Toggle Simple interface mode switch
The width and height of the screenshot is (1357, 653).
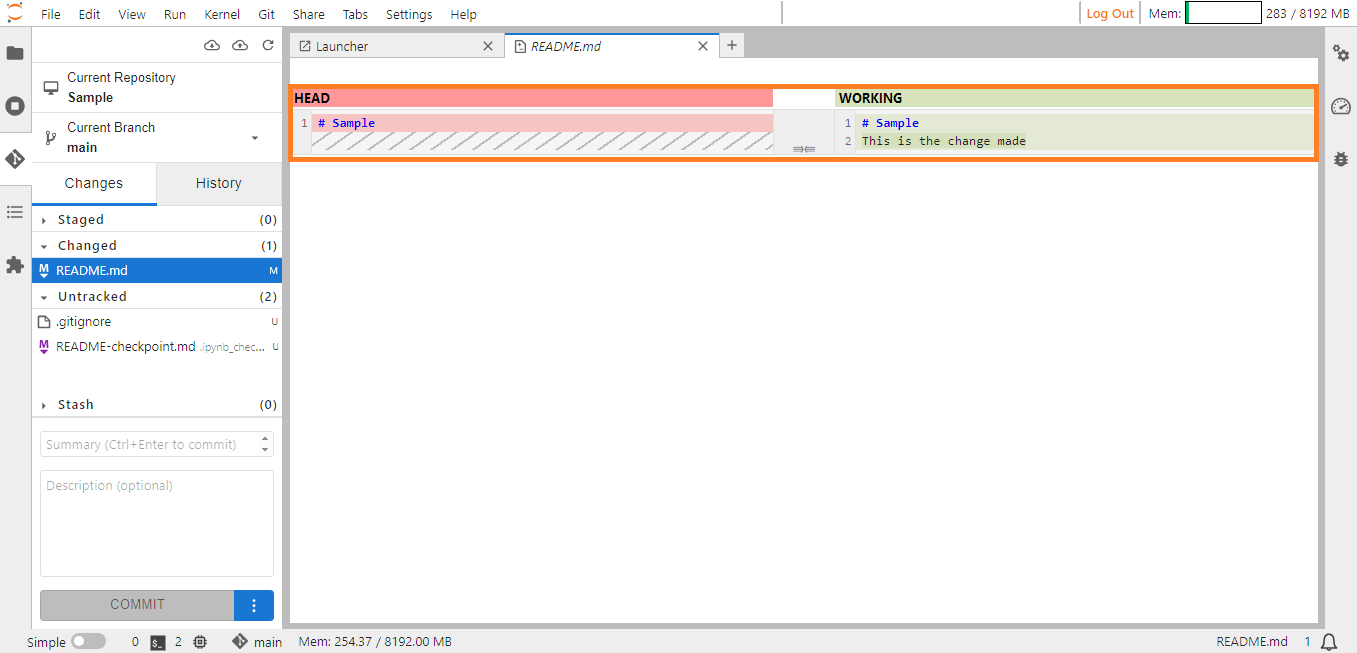(88, 642)
